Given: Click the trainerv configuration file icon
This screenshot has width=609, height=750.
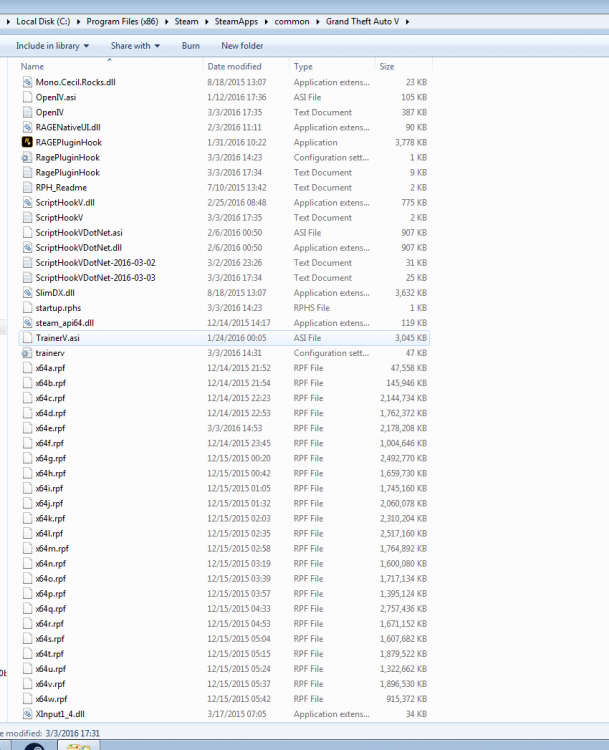Looking at the screenshot, I should [x=27, y=353].
